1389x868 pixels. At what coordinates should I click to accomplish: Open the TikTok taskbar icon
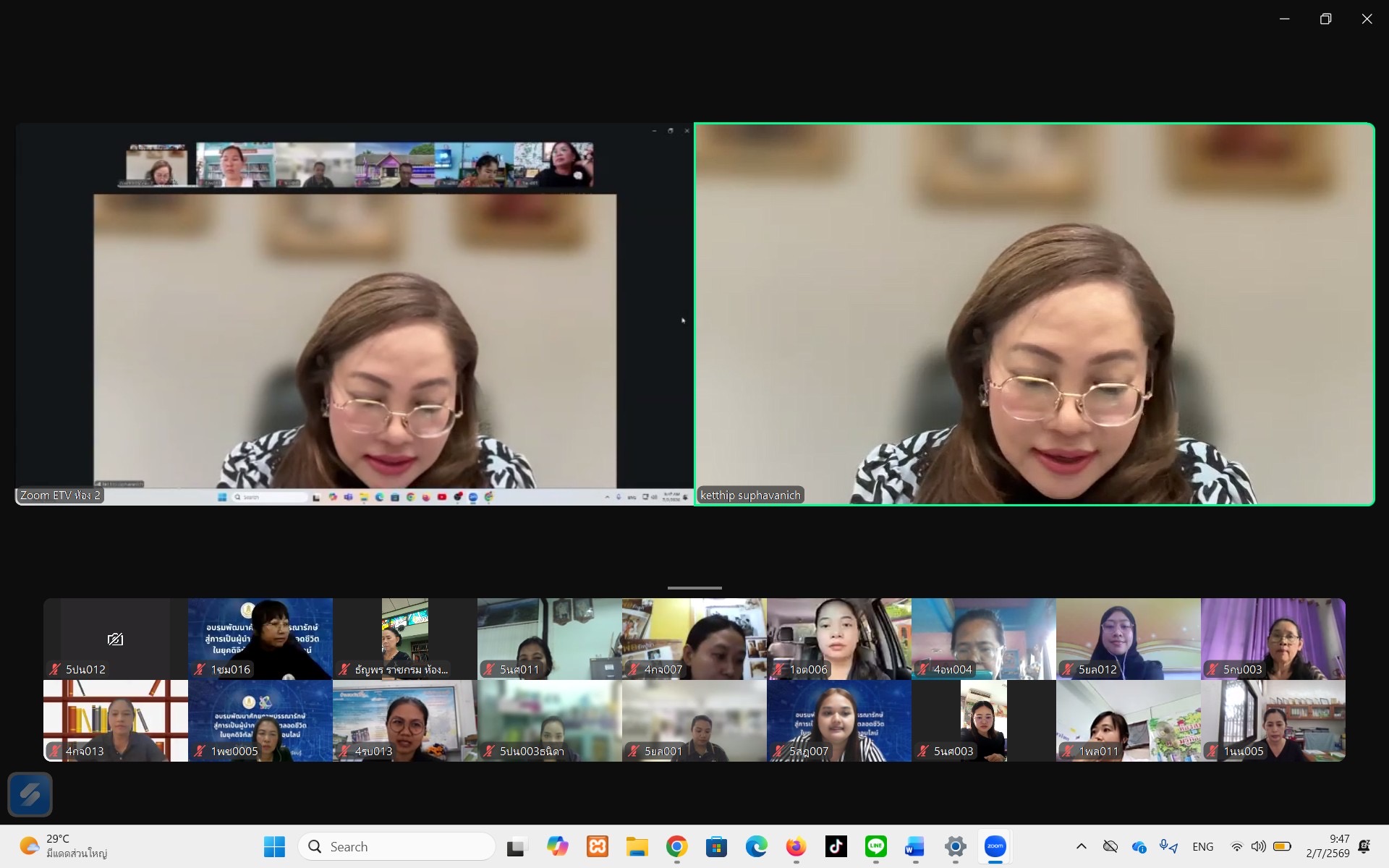tap(836, 846)
